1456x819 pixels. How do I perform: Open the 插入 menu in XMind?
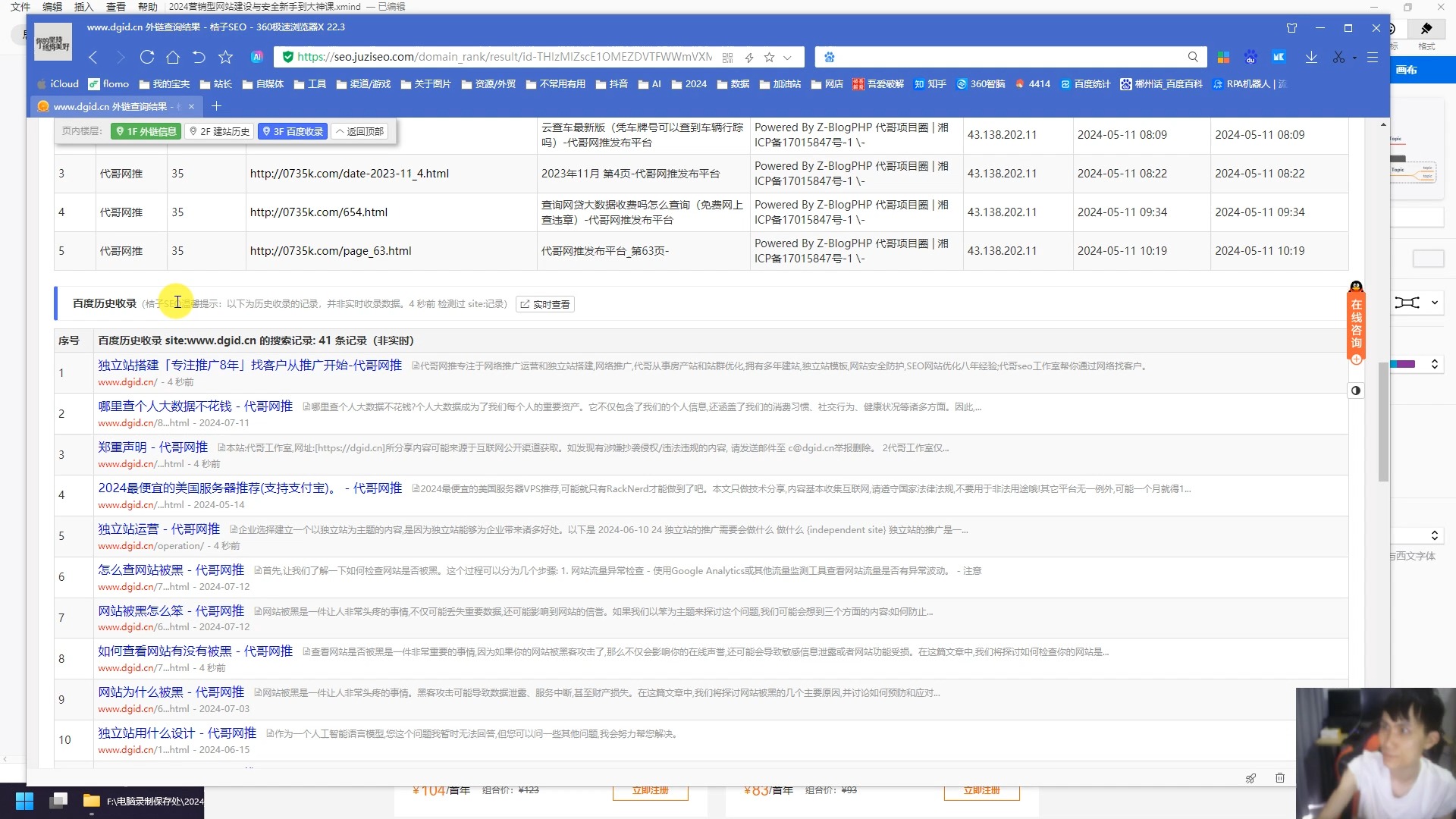tap(84, 7)
